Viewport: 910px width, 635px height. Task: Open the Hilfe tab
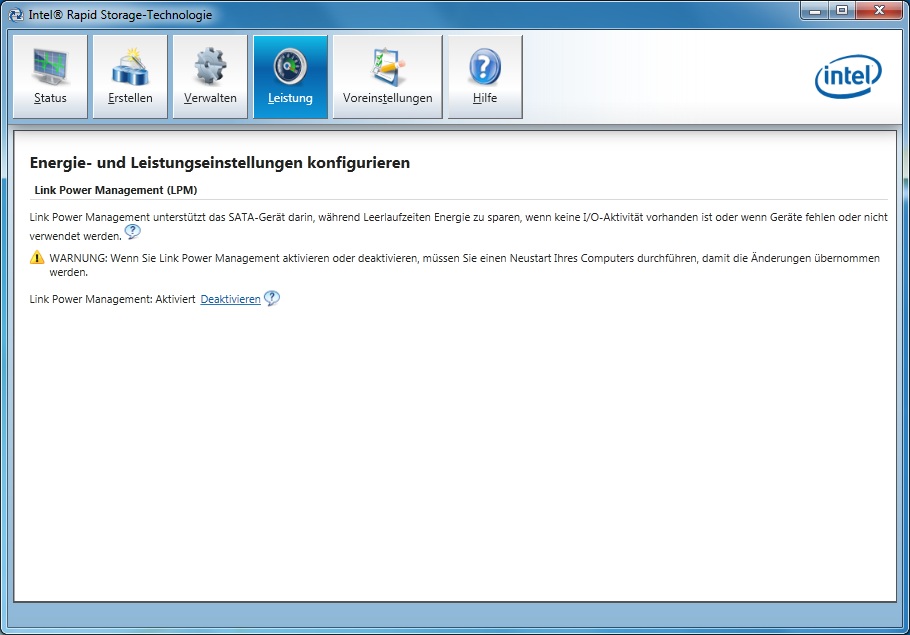485,77
